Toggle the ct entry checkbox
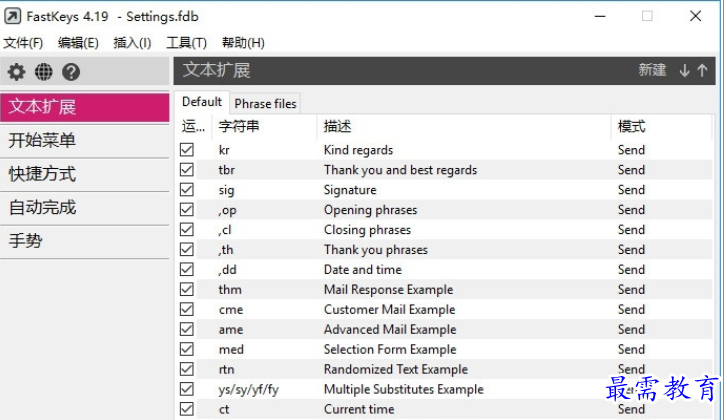This screenshot has width=727, height=420. [187, 409]
